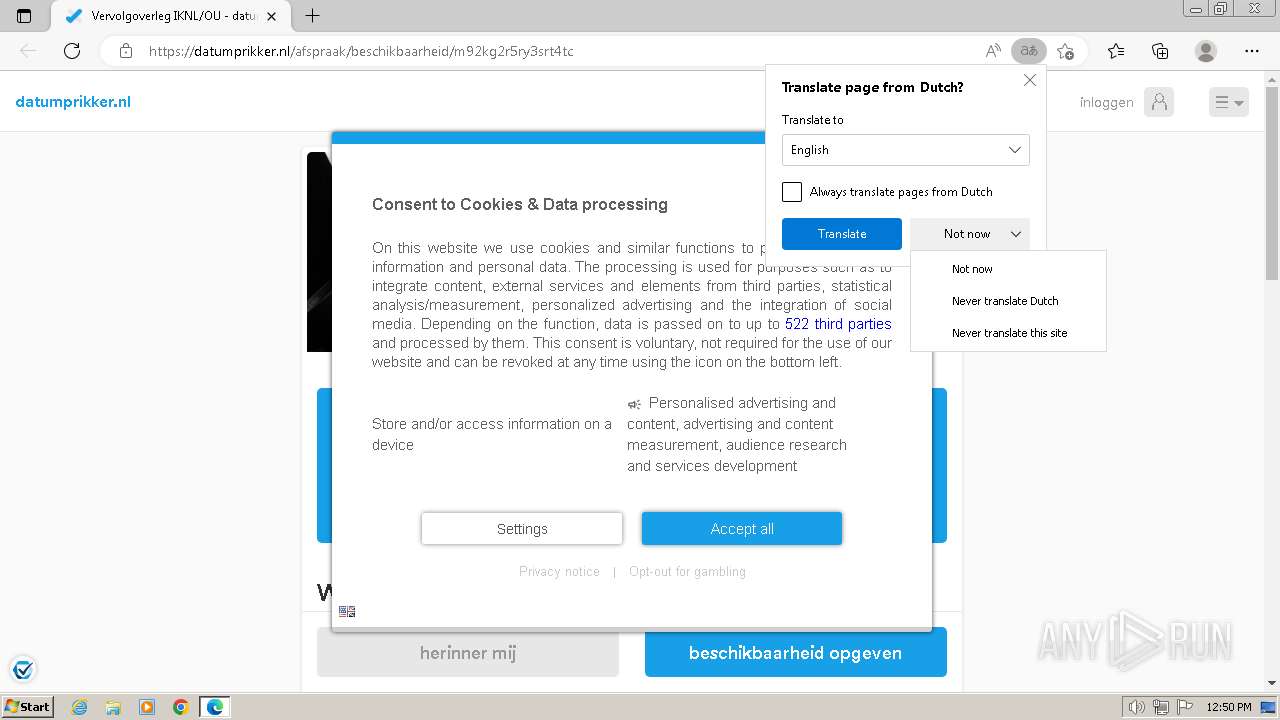The image size is (1280, 720).
Task: Click language flag icon in consent dialog
Action: [347, 611]
